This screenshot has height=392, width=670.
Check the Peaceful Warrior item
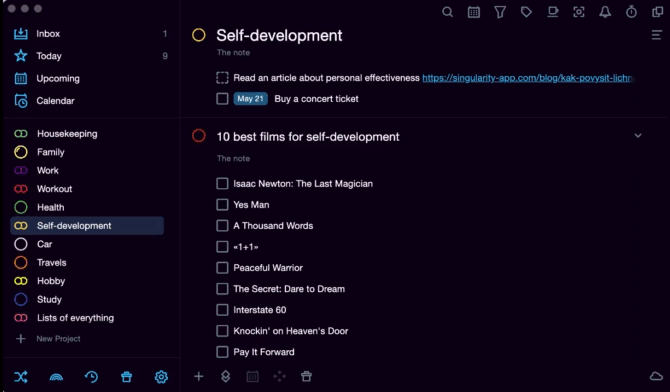pos(222,268)
